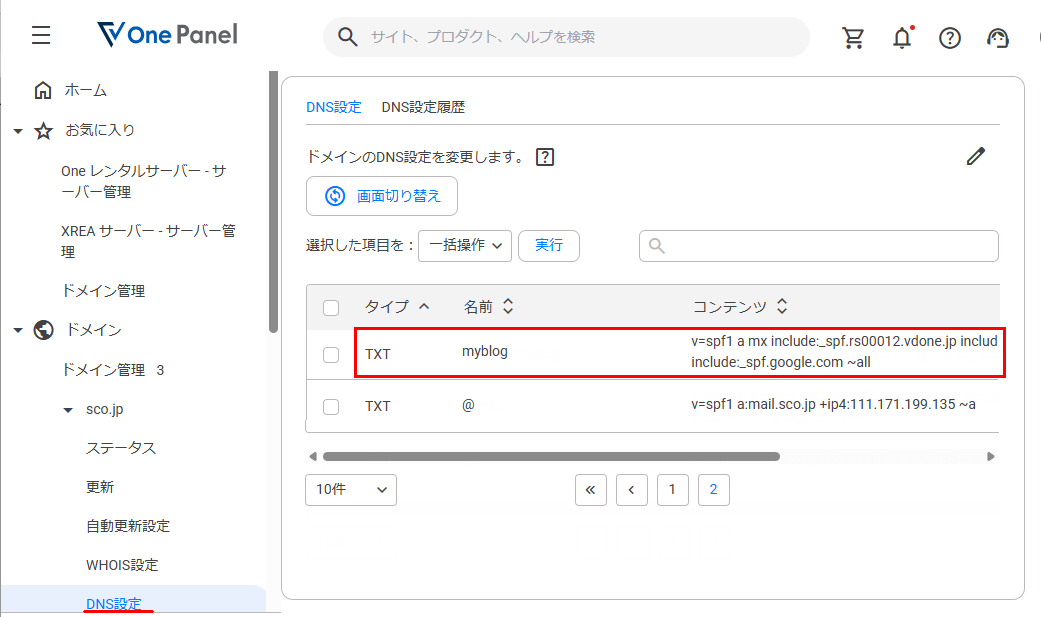Open the DNS settings help box icon
1041x617 pixels.
point(545,157)
